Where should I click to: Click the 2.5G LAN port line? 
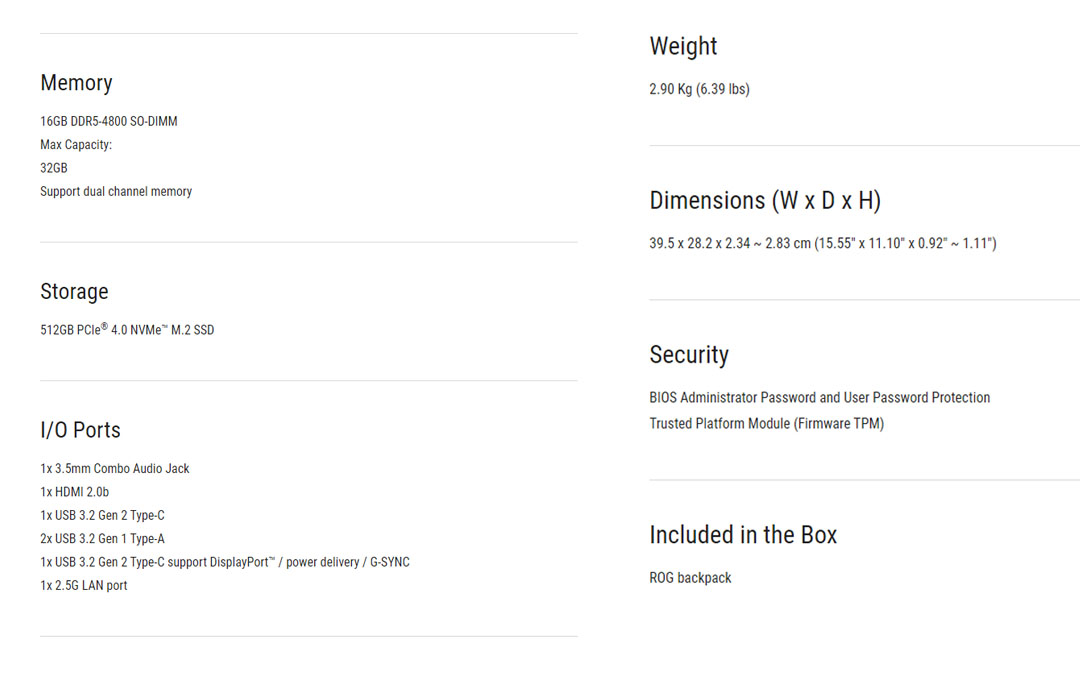click(84, 585)
